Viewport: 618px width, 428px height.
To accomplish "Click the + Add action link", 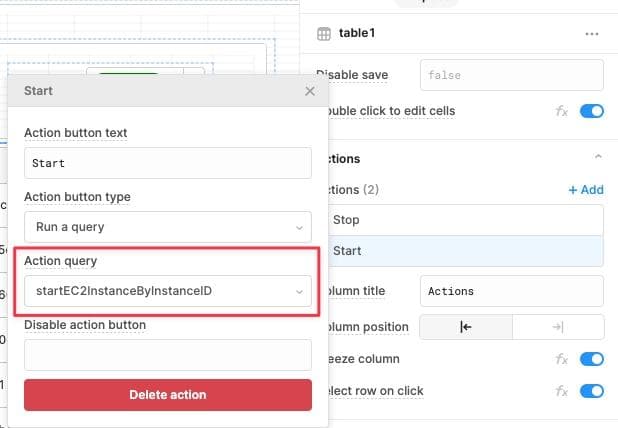I will click(x=585, y=189).
